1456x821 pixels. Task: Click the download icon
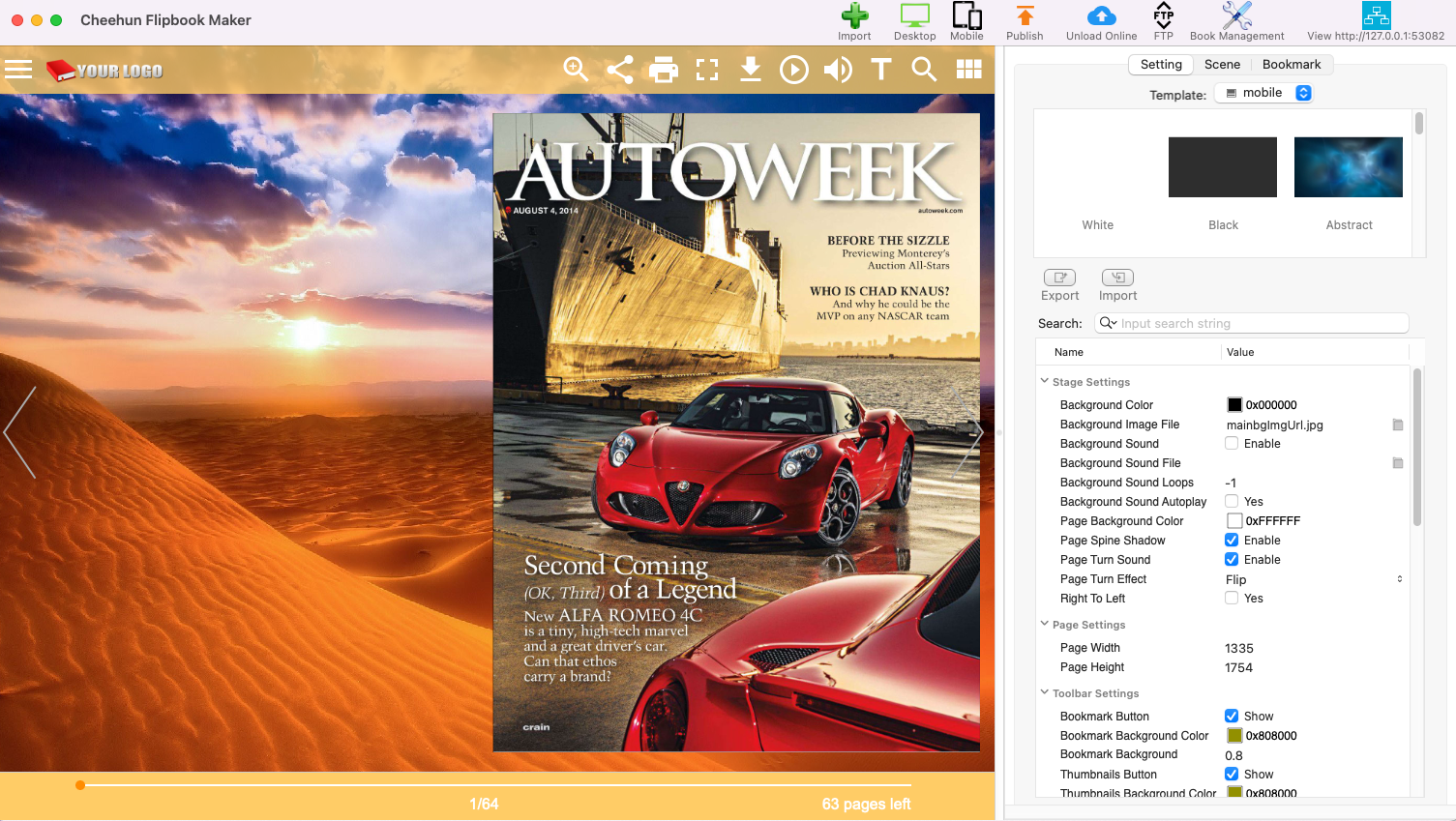[751, 70]
